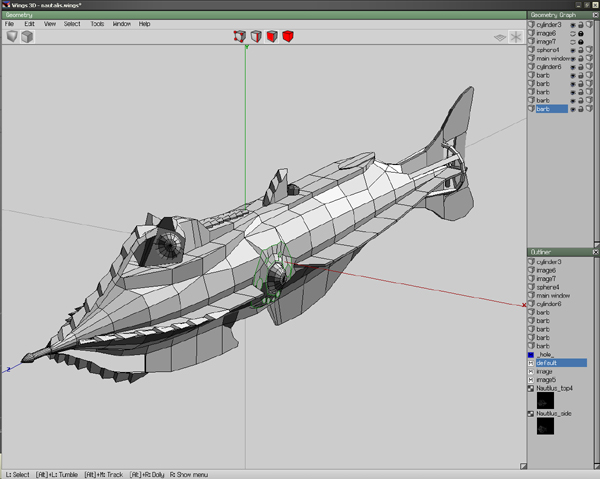Toggle visibility of sphere4 object
The height and width of the screenshot is (479, 600).
point(573,50)
